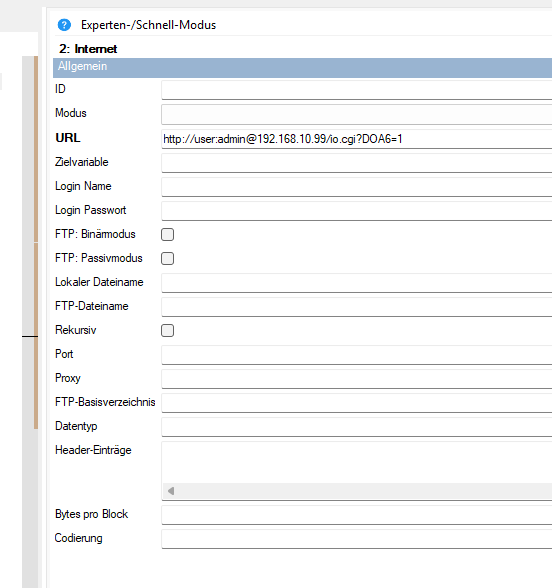
Task: Click into the Zielvariable field
Action: point(357,163)
